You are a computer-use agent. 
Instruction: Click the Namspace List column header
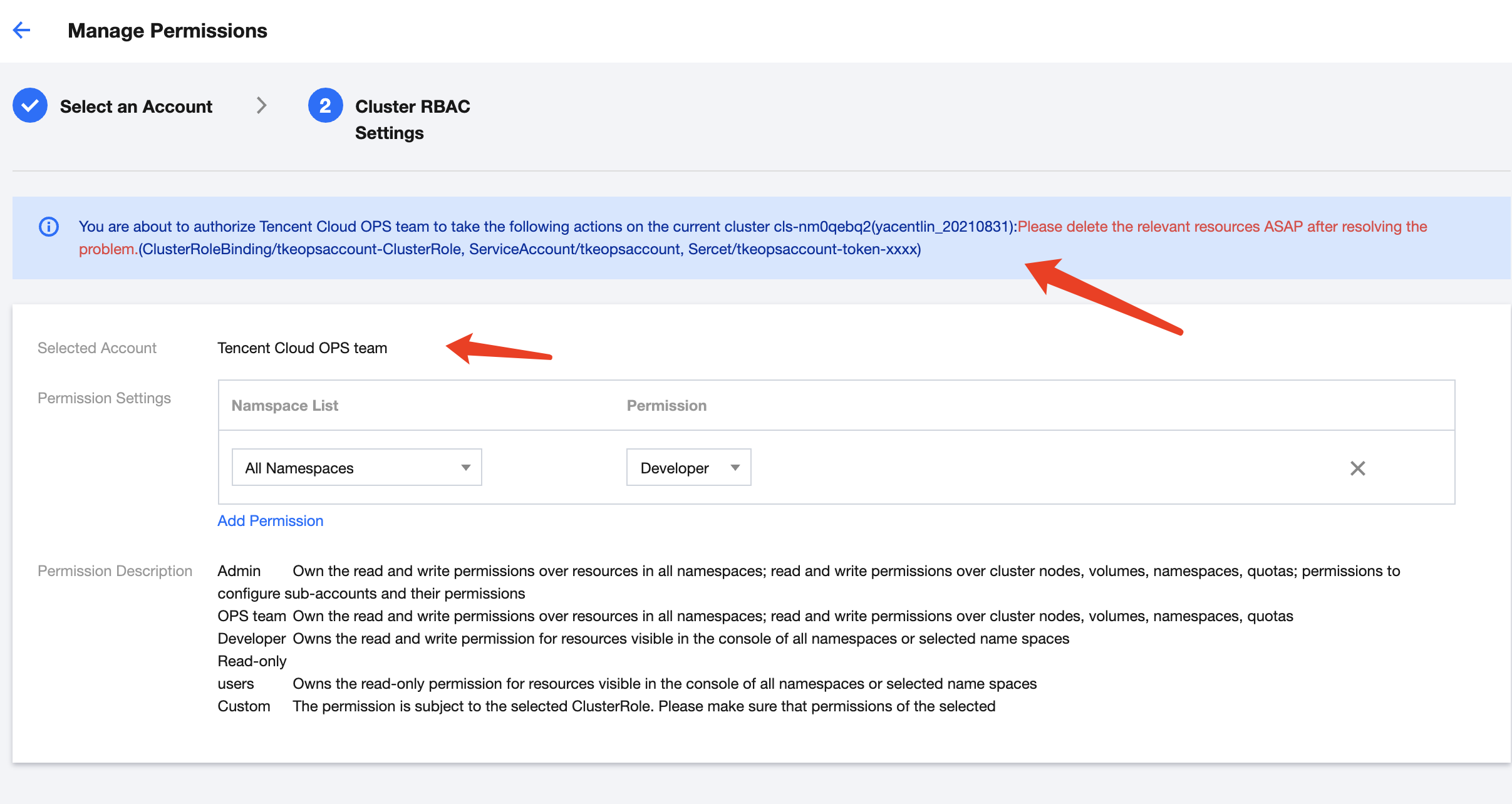click(x=285, y=406)
